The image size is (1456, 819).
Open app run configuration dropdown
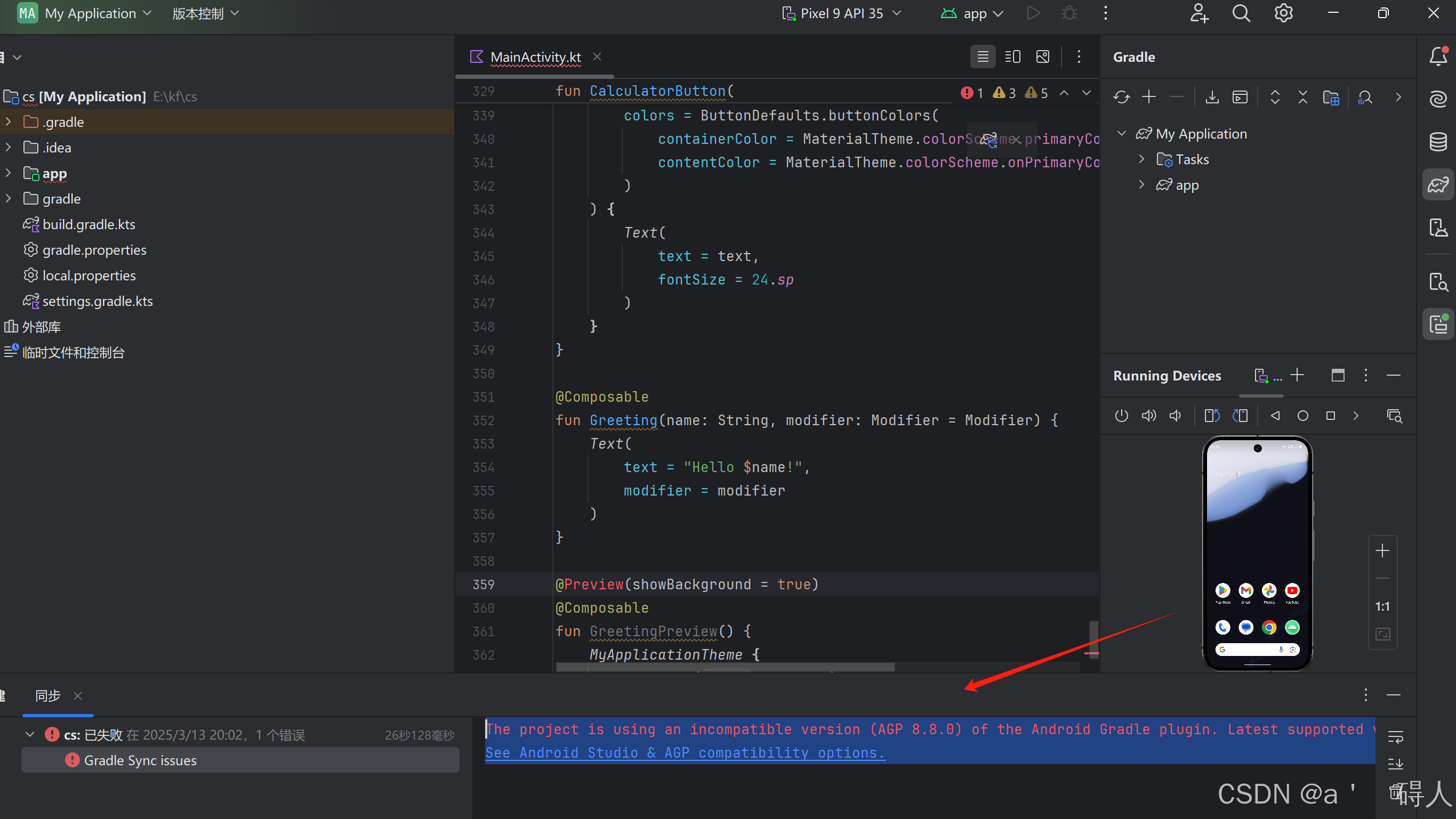pos(971,13)
